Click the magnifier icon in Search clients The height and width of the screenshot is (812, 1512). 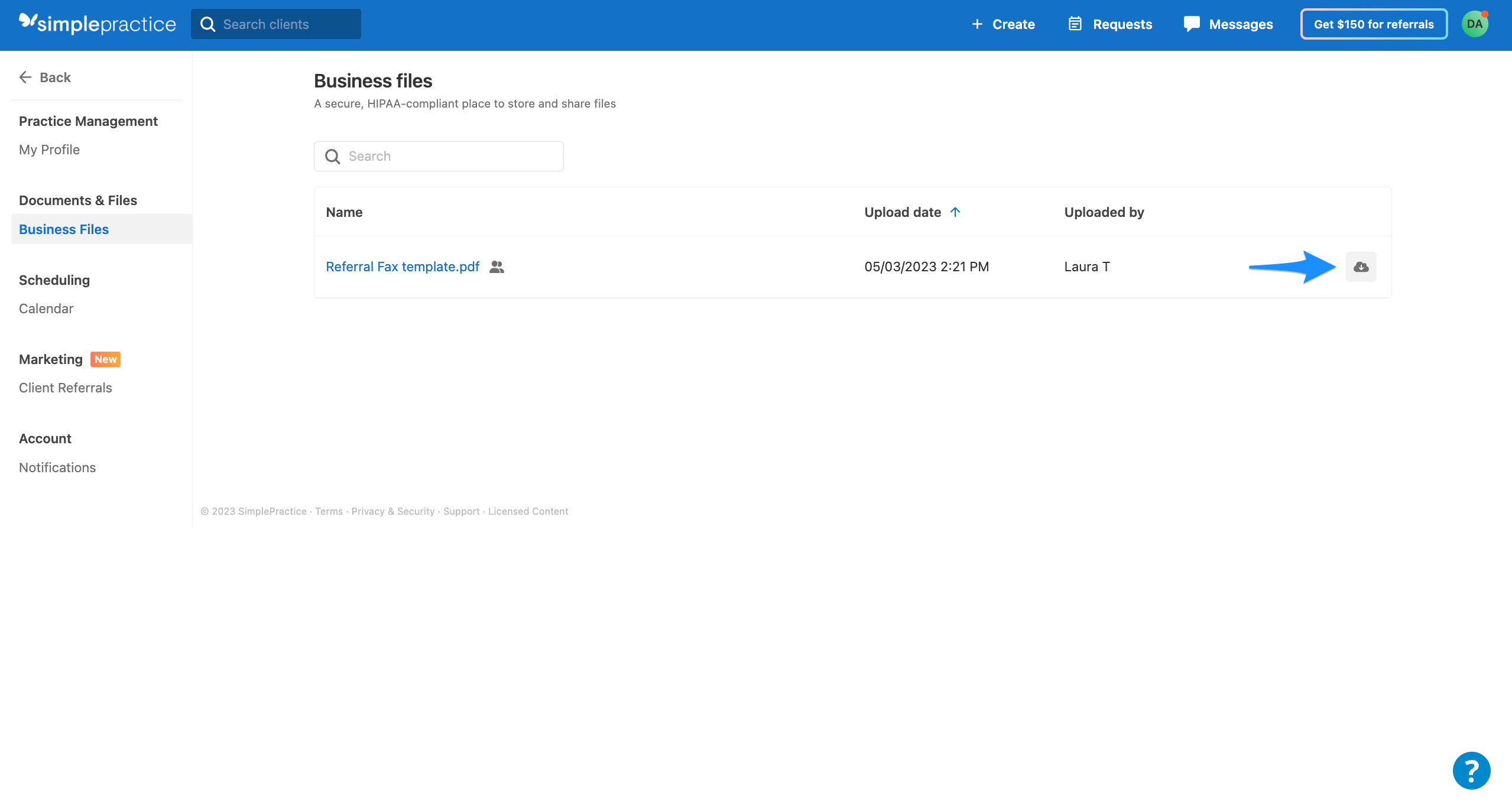click(207, 24)
